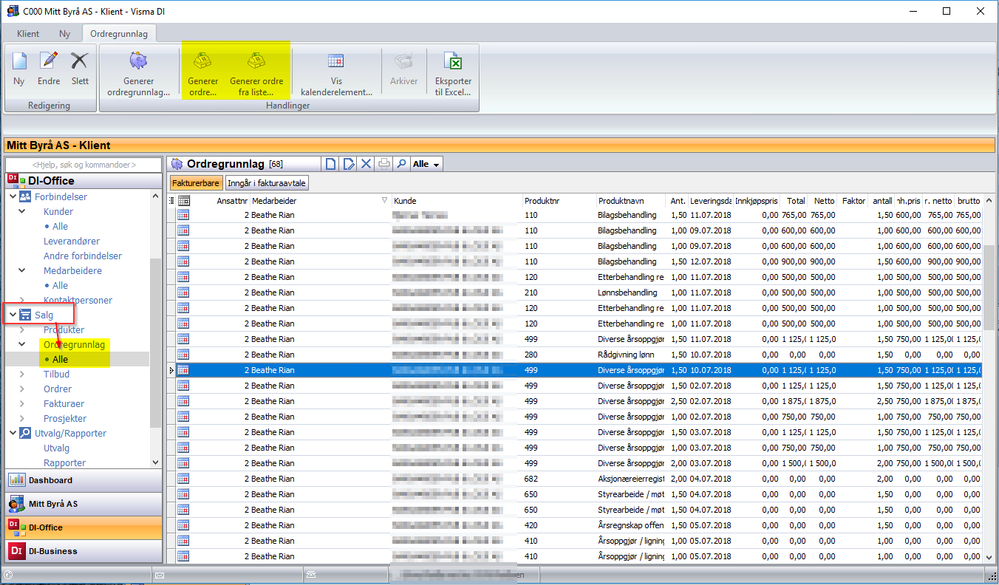Click new document icon in Ordregrunnlag header
The height and width of the screenshot is (585, 999).
pyautogui.click(x=331, y=164)
